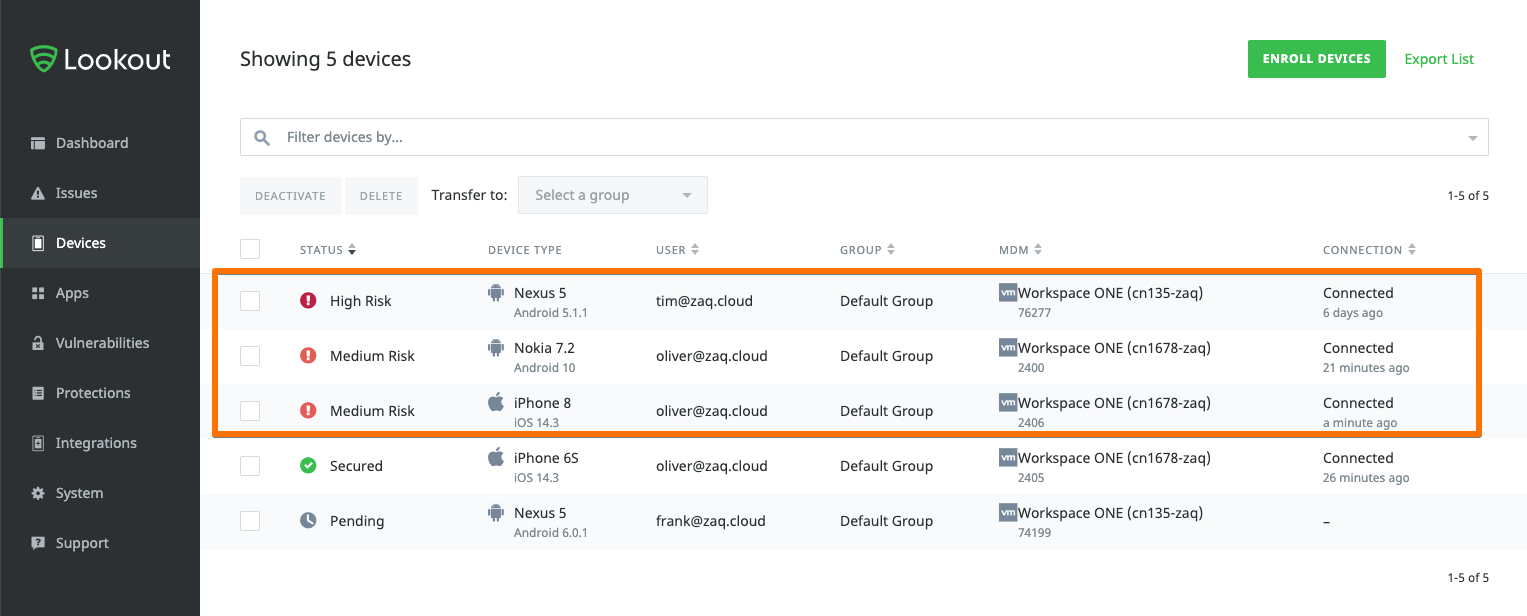
Task: Open the System settings link
Action: click(x=100, y=493)
